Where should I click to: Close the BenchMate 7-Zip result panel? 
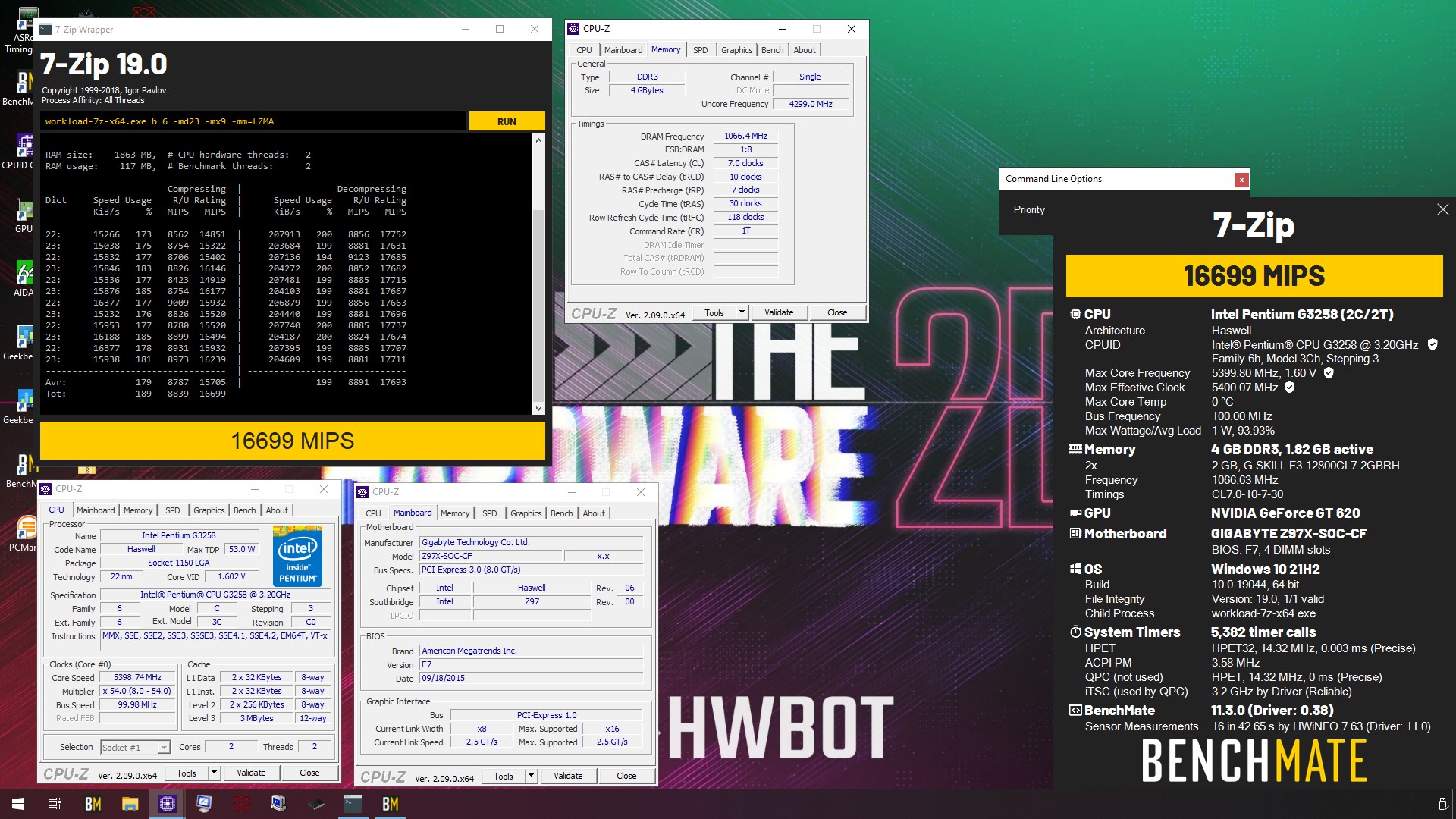pyautogui.click(x=1442, y=209)
